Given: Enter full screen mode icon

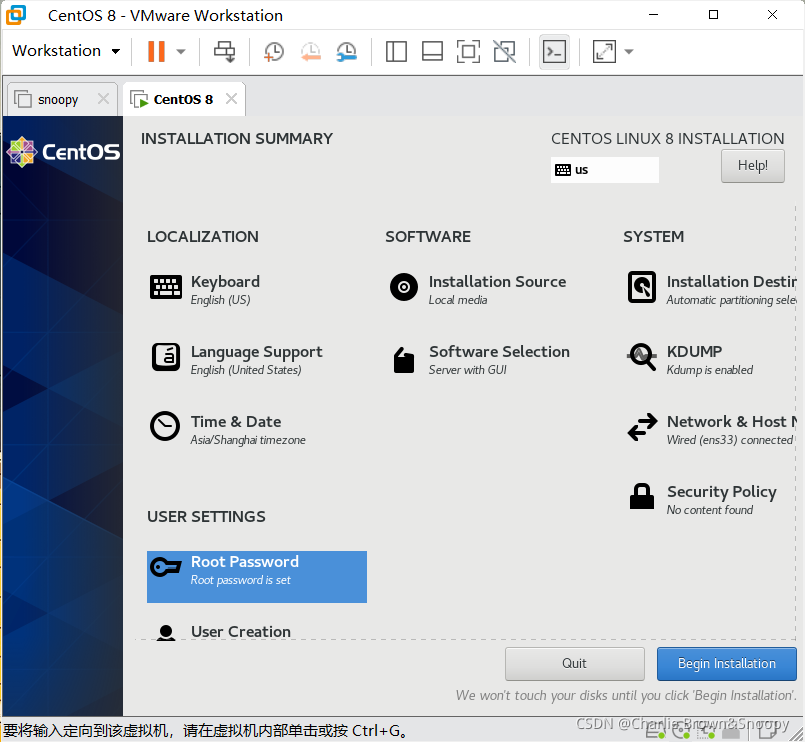Looking at the screenshot, I should [x=468, y=51].
